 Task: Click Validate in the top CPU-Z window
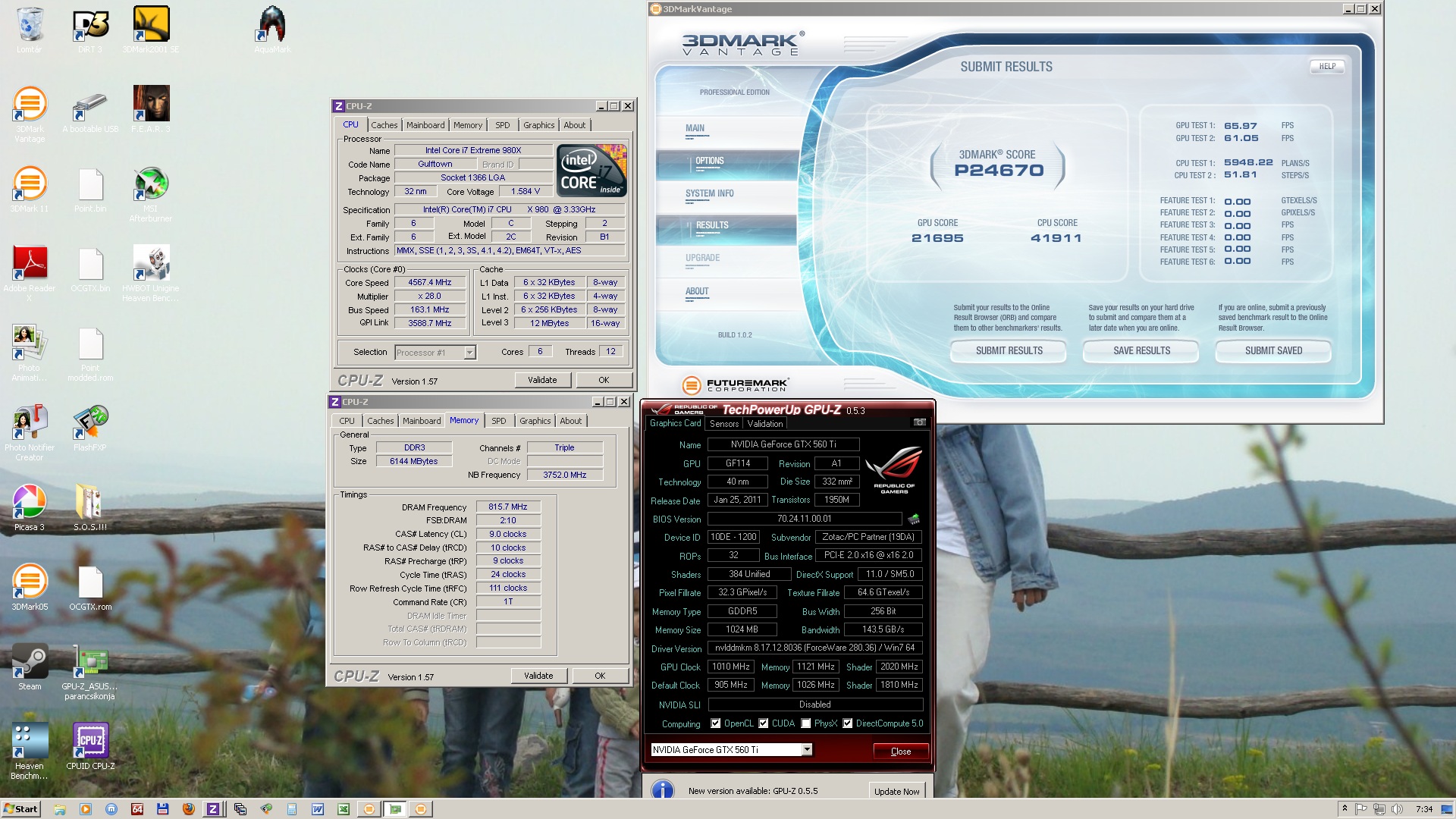tap(542, 380)
